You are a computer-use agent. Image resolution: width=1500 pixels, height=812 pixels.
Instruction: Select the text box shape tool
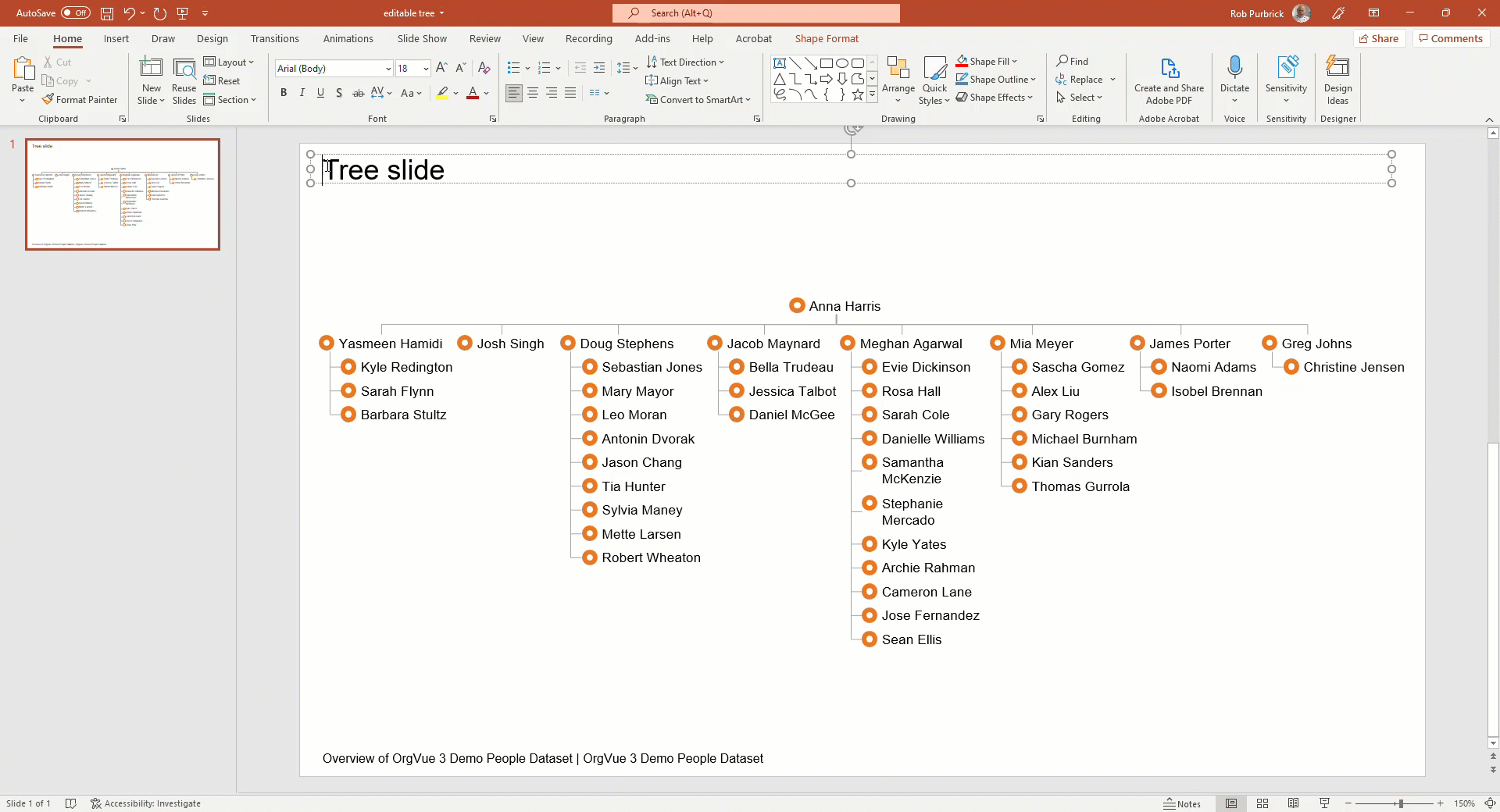[780, 63]
